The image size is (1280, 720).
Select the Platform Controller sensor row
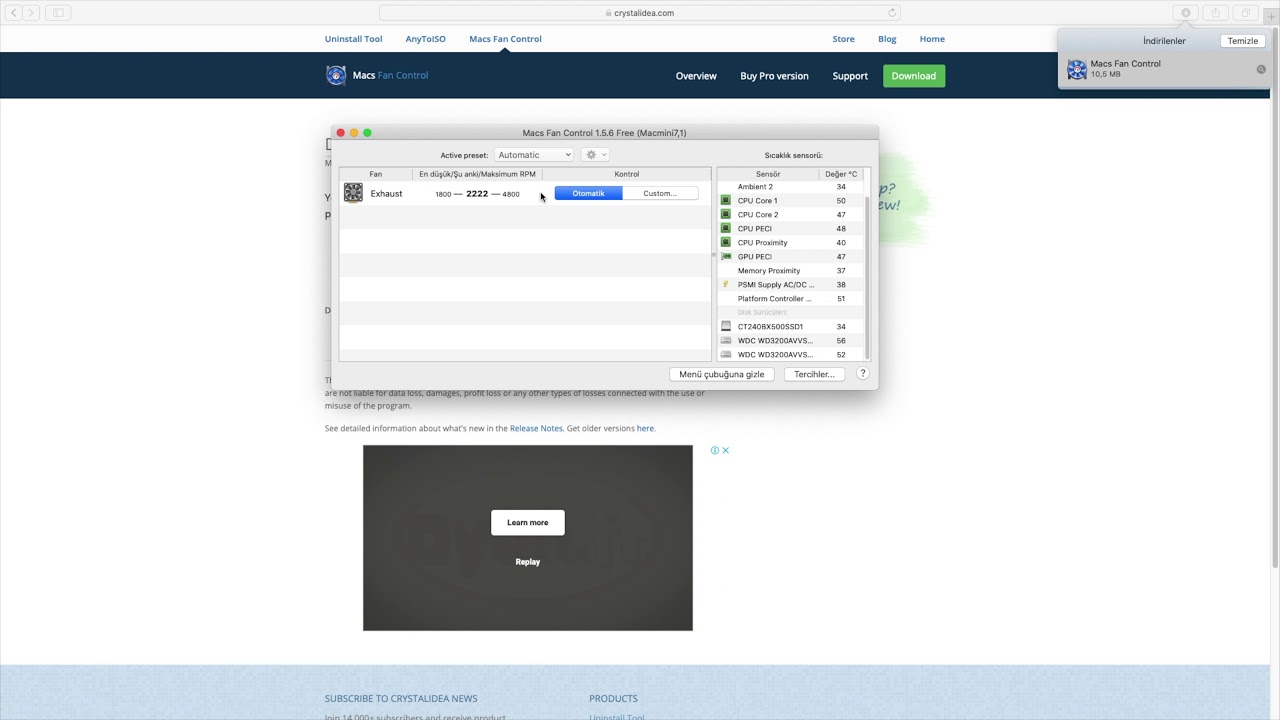coord(791,299)
